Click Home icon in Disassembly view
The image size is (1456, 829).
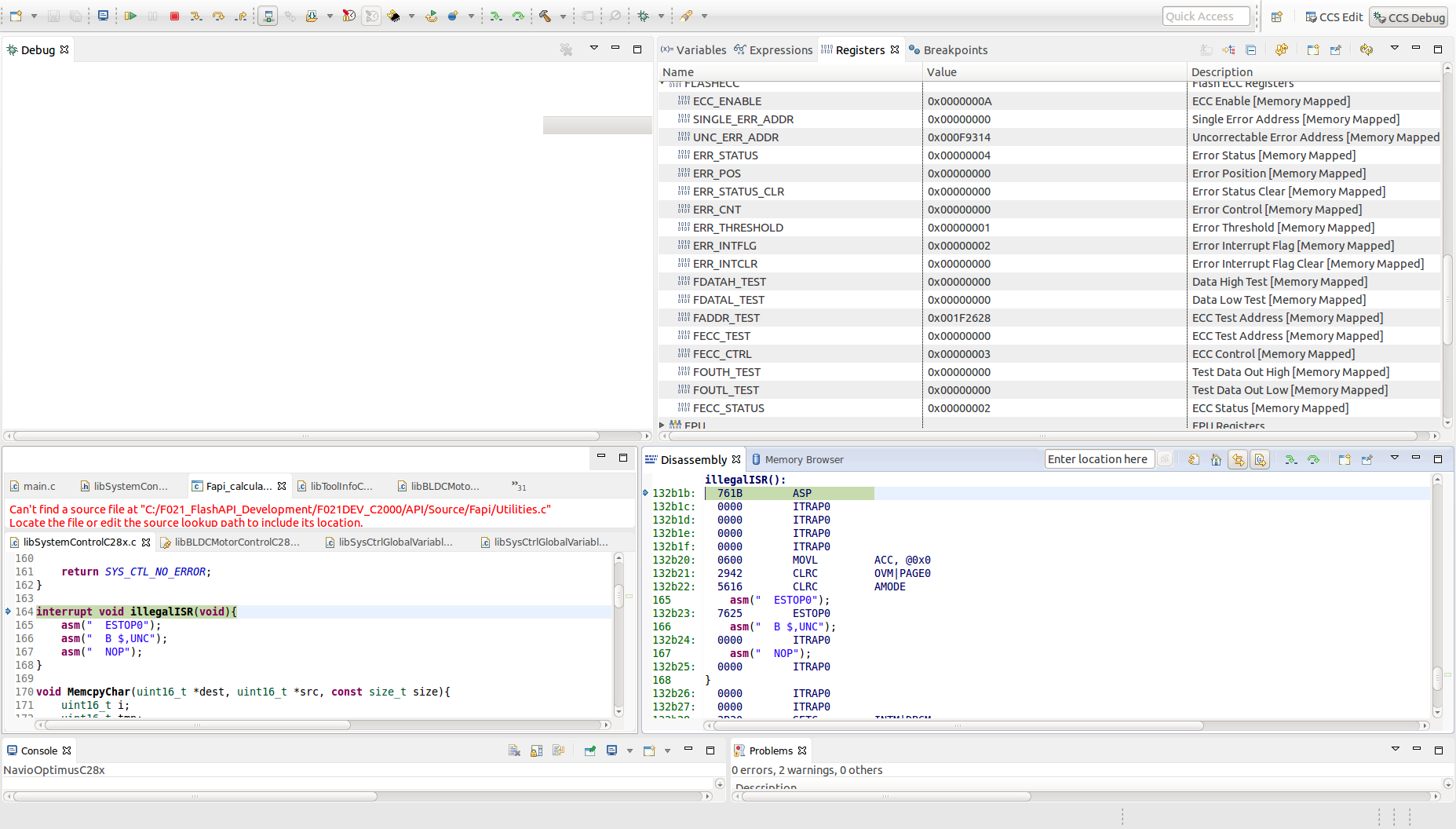tap(1216, 459)
